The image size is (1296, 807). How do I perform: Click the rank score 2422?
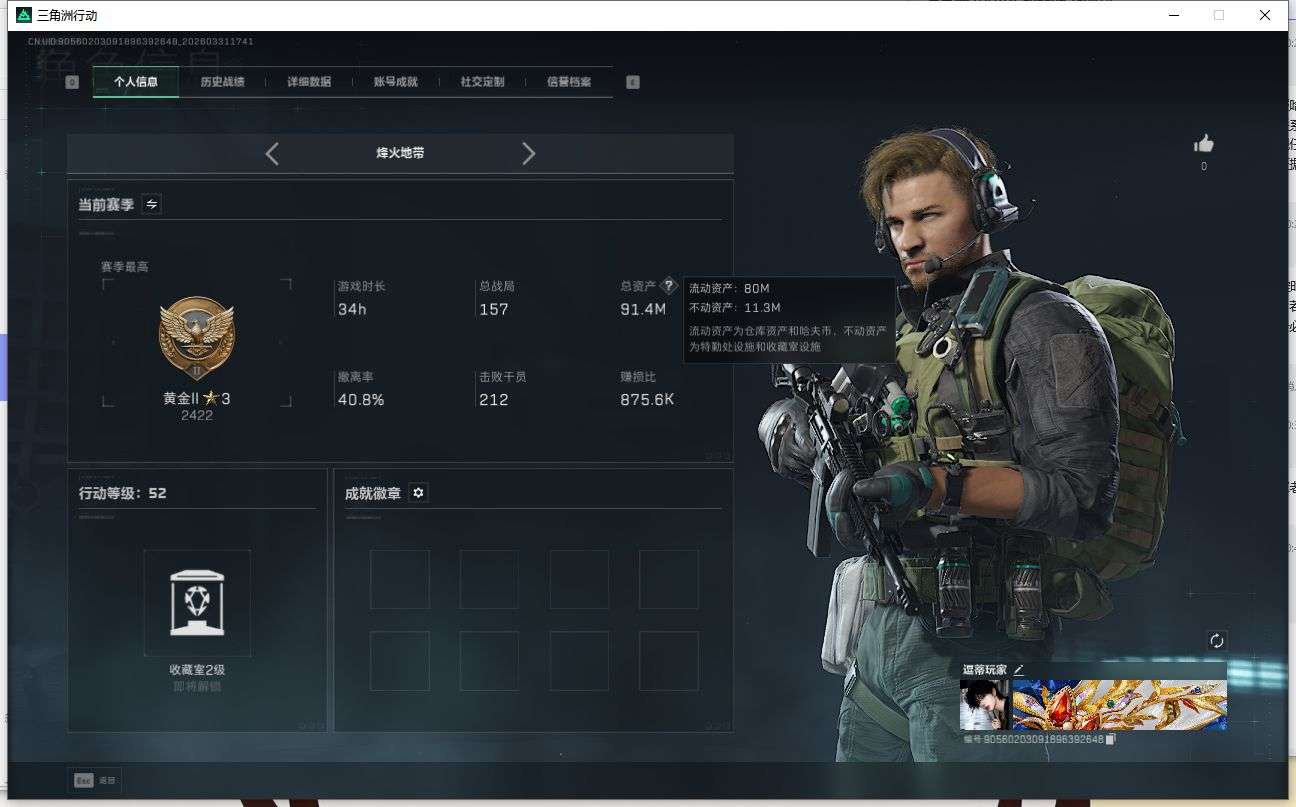(197, 415)
